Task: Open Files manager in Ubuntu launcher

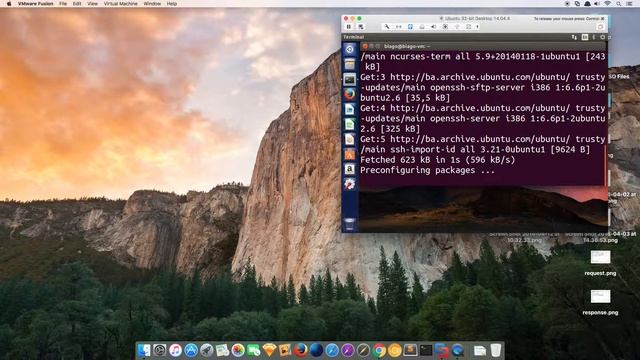Action: [x=350, y=64]
